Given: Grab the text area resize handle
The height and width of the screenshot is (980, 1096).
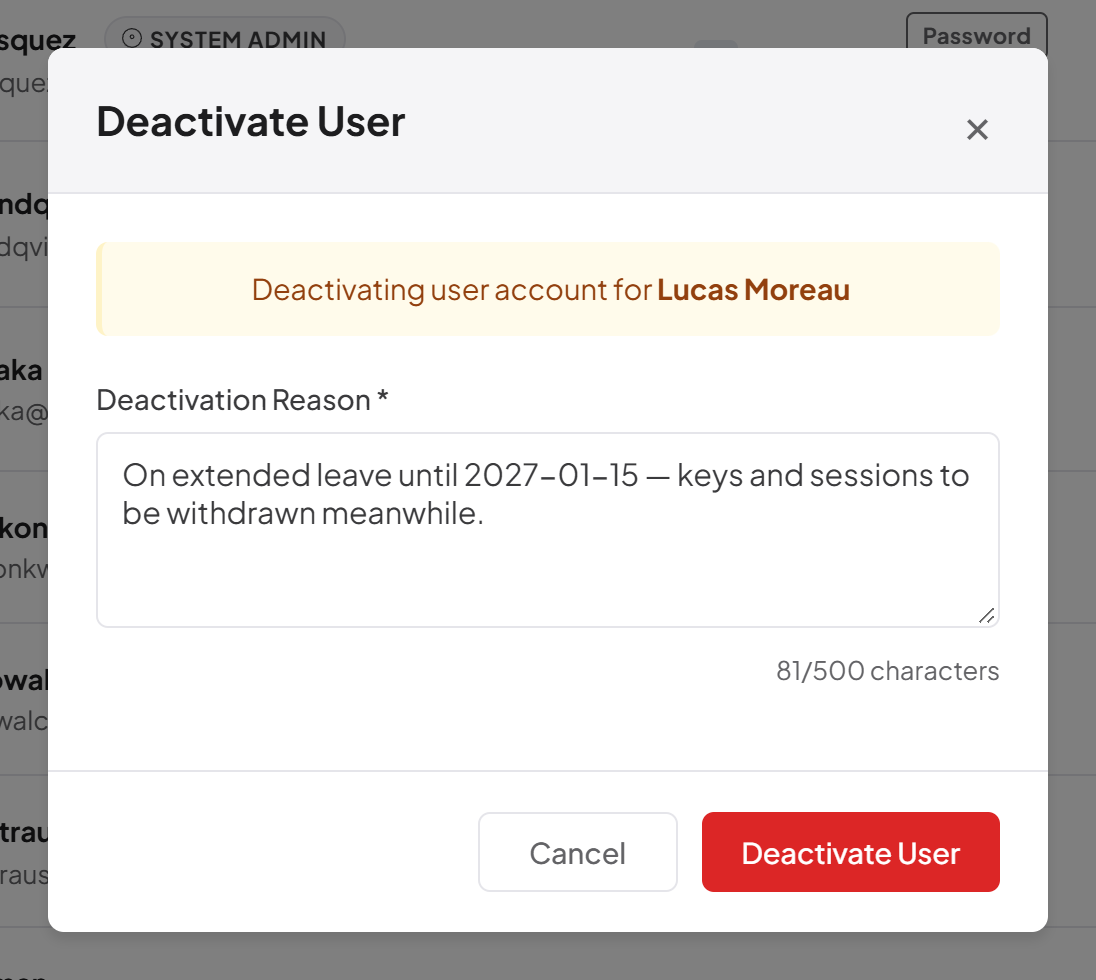Looking at the screenshot, I should (x=987, y=616).
